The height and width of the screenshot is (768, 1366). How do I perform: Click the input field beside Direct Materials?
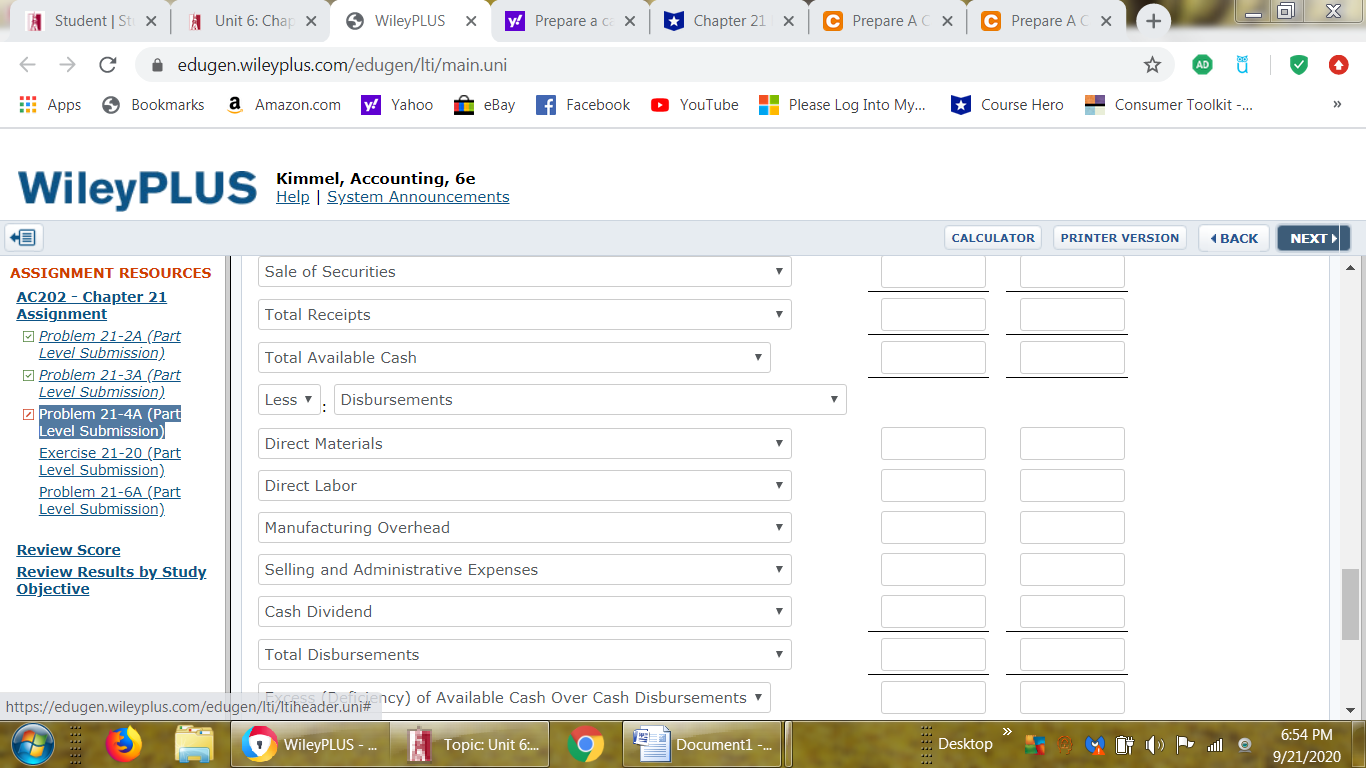click(x=932, y=443)
